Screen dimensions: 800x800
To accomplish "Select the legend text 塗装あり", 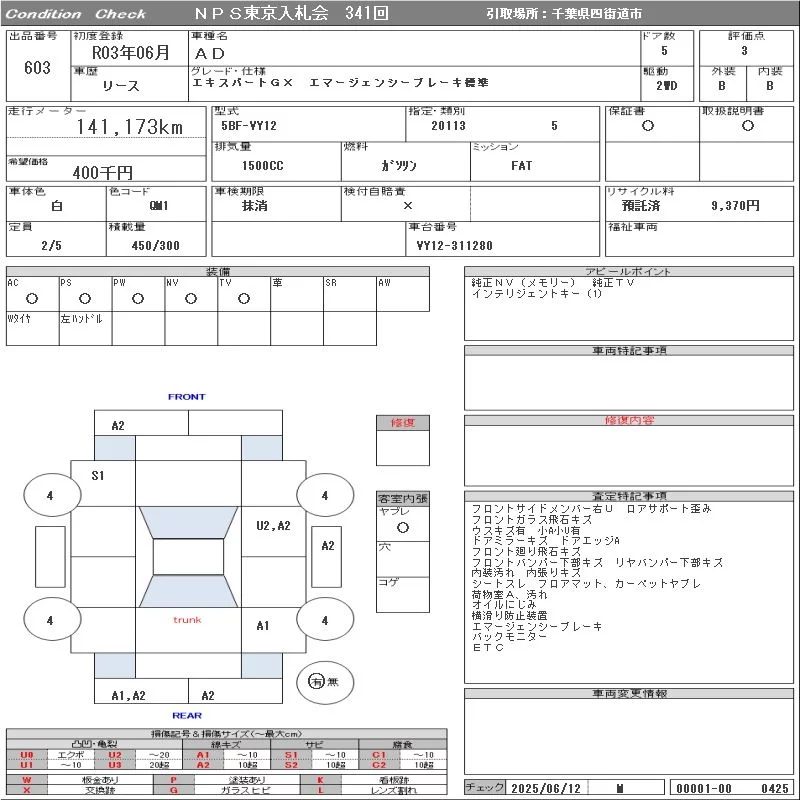I will pyautogui.click(x=247, y=780).
